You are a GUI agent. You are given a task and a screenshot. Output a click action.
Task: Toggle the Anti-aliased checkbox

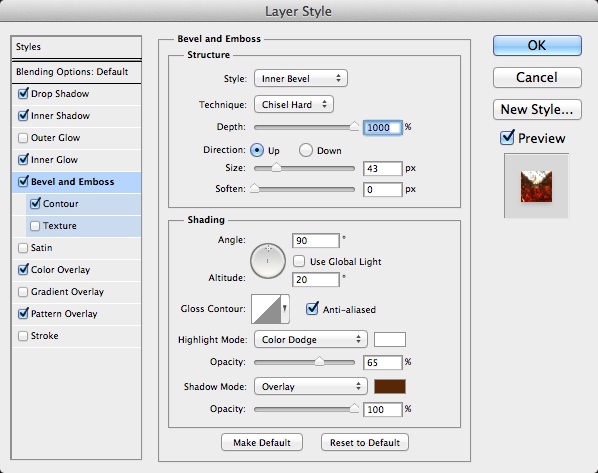[312, 308]
